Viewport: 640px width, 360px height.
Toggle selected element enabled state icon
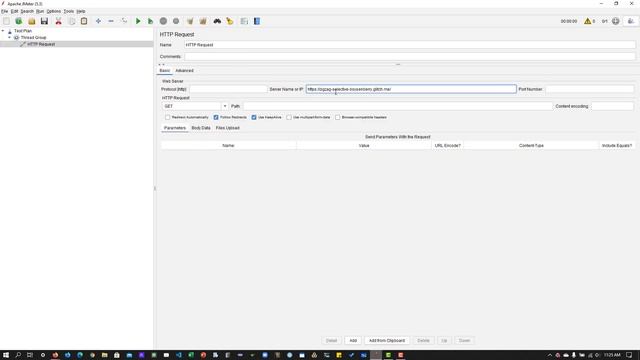(x=124, y=21)
